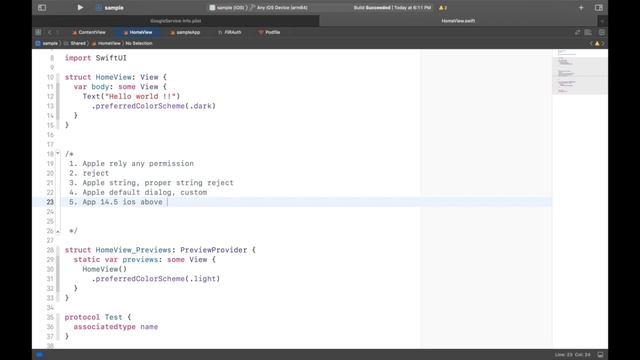The height and width of the screenshot is (360, 640).
Task: Open FIRAuth editor tab
Action: click(230, 32)
